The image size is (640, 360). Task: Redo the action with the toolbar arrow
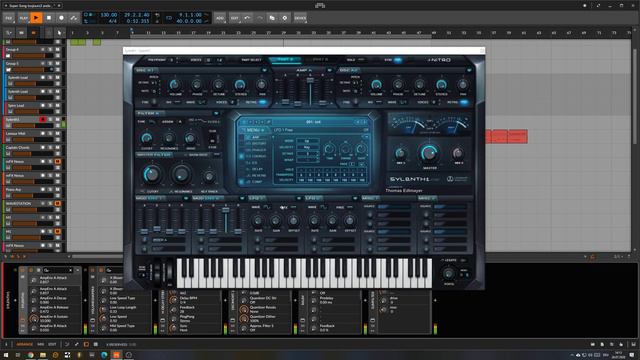point(260,18)
